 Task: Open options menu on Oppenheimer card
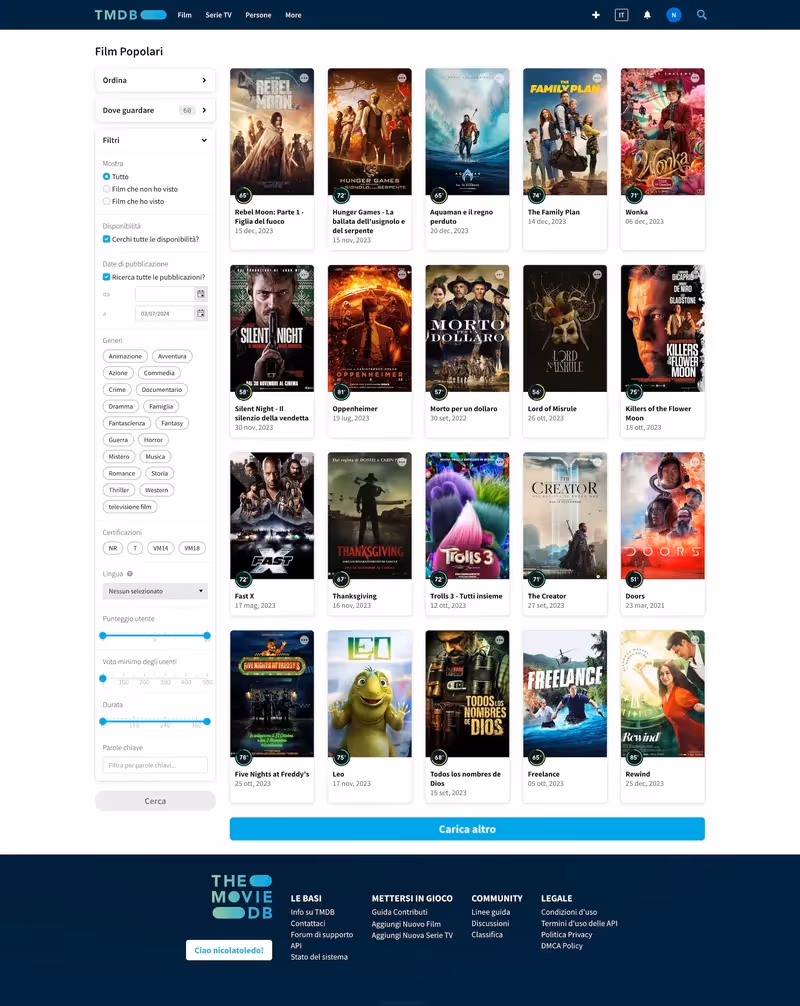402,274
